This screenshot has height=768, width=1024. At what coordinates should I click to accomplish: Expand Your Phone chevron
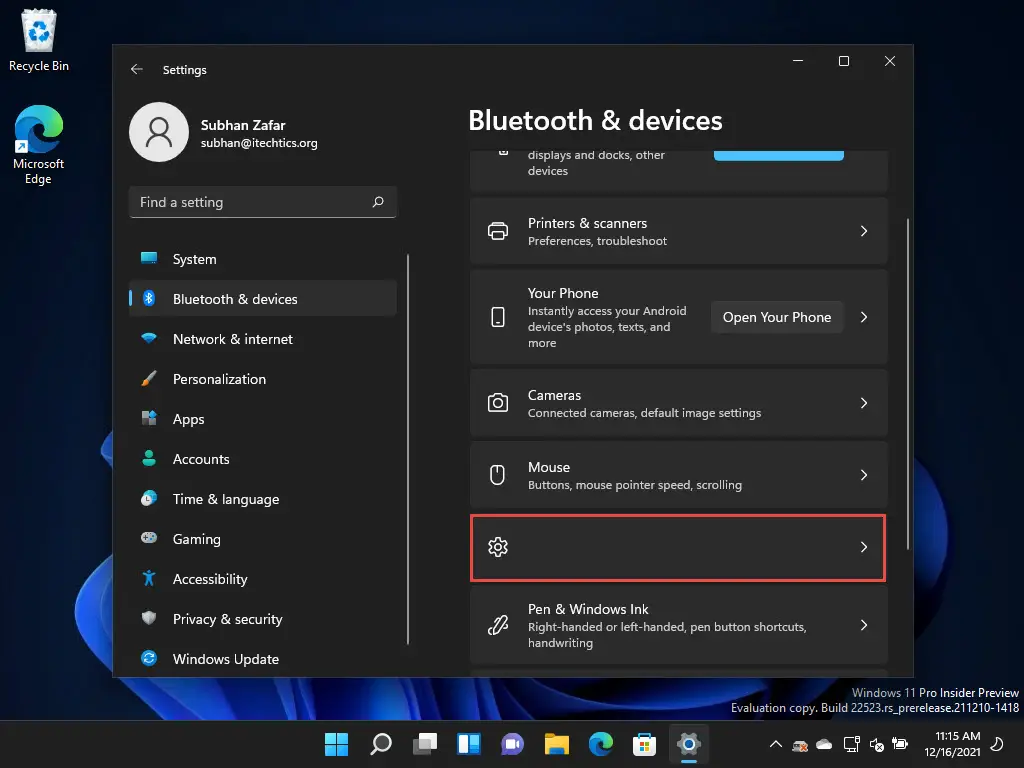point(864,317)
